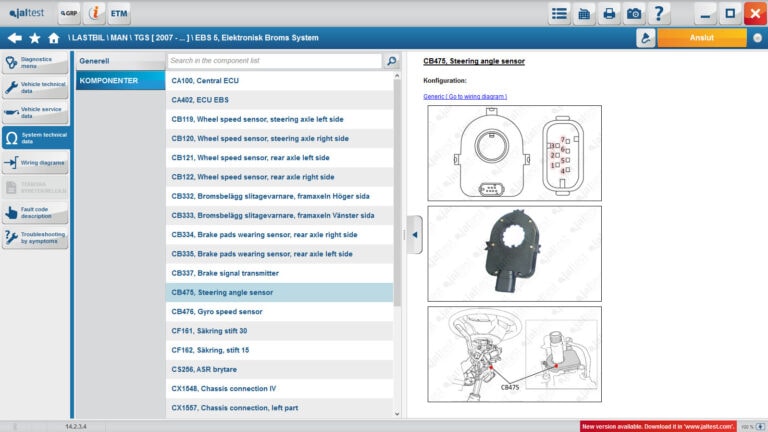This screenshot has height=432, width=768.
Task: Open Vehicle service data
Action: tap(35, 113)
